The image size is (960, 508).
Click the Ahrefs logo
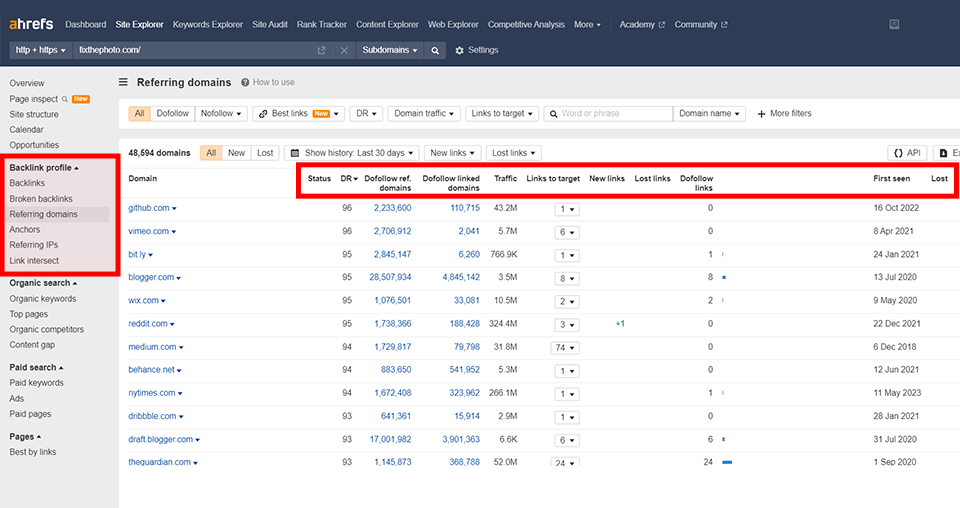point(31,24)
